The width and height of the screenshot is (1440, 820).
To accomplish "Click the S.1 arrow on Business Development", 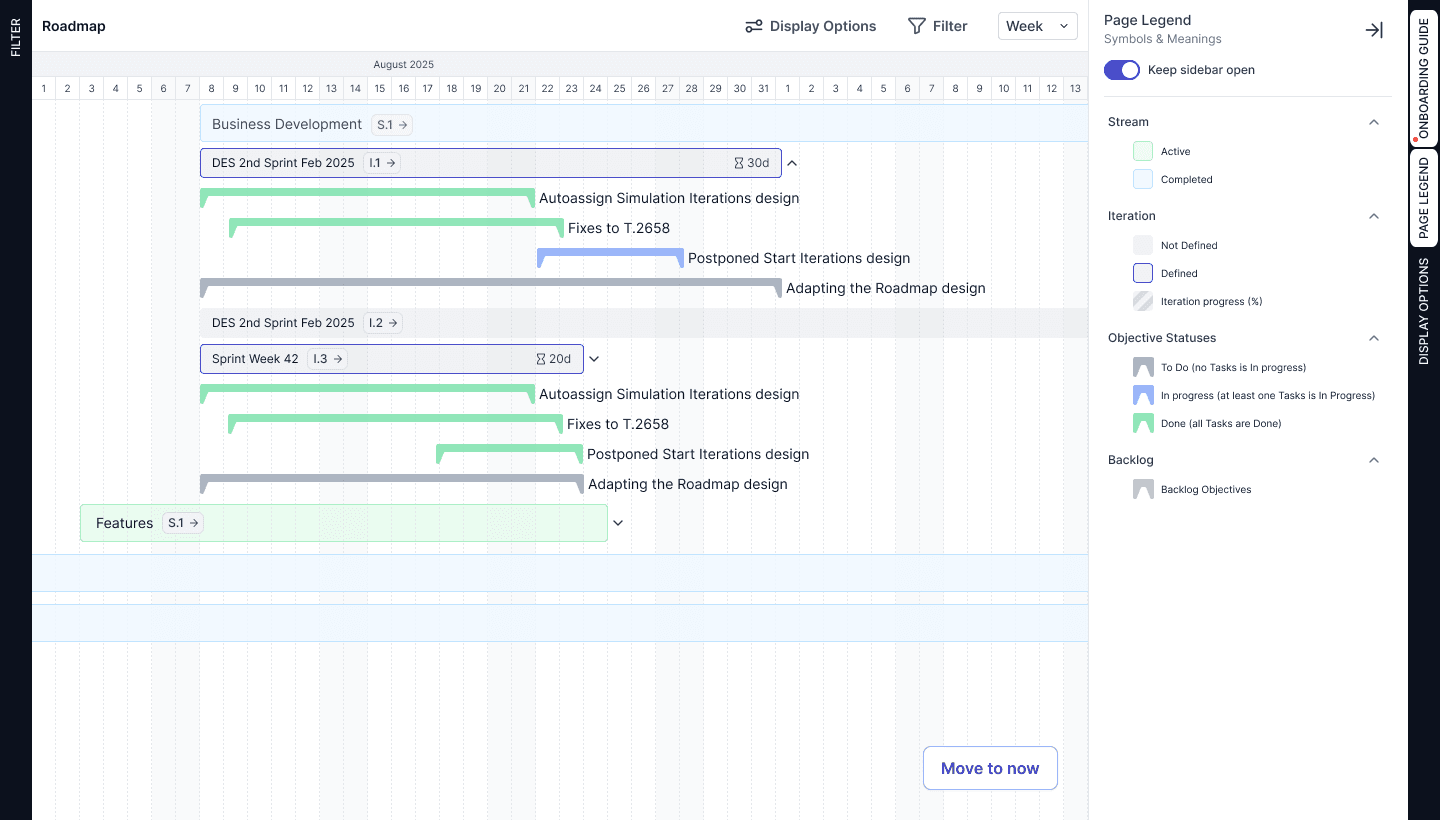I will click(402, 124).
